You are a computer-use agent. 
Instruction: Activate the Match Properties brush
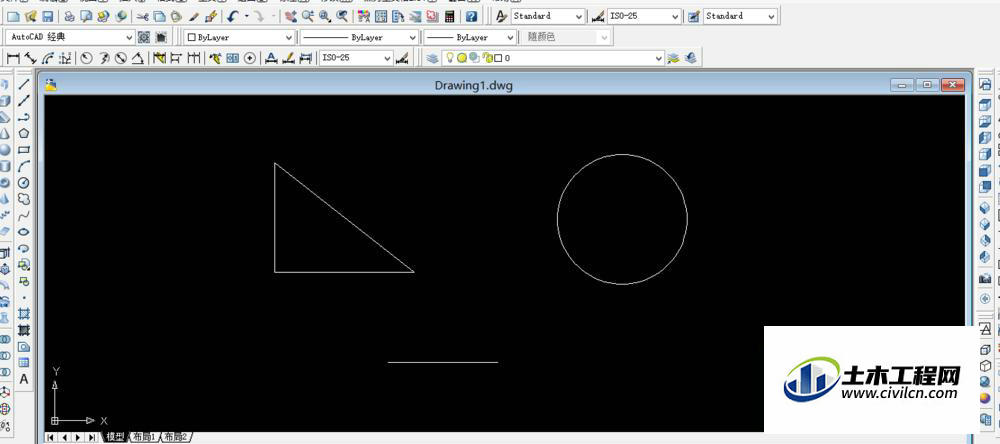tap(194, 17)
